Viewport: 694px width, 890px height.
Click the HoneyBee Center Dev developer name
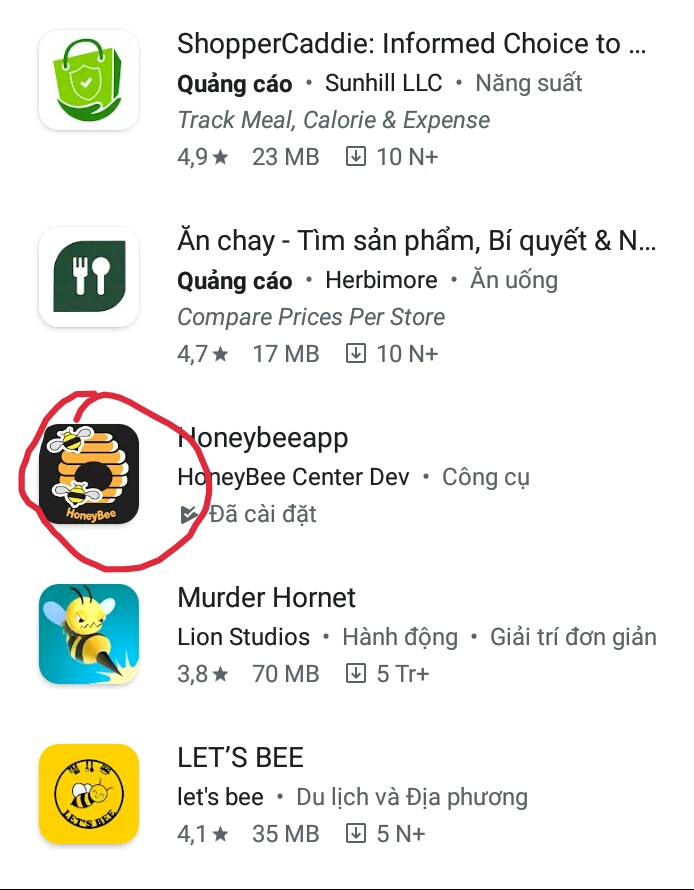(x=293, y=477)
